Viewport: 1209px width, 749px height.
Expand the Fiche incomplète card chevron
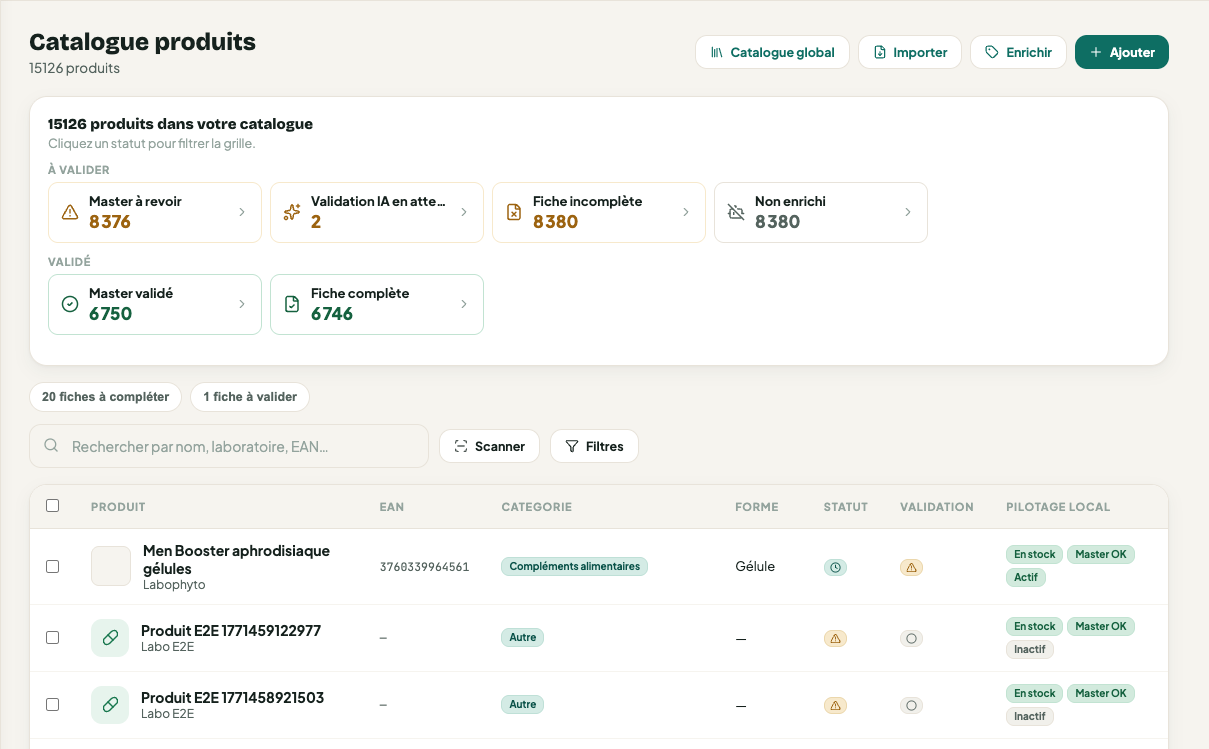coord(686,212)
